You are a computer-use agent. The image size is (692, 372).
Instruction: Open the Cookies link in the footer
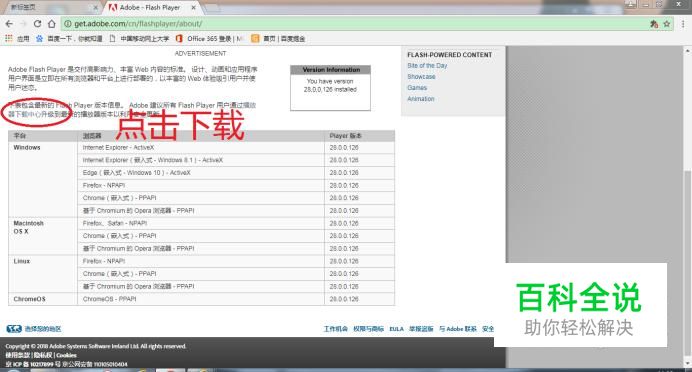66,355
